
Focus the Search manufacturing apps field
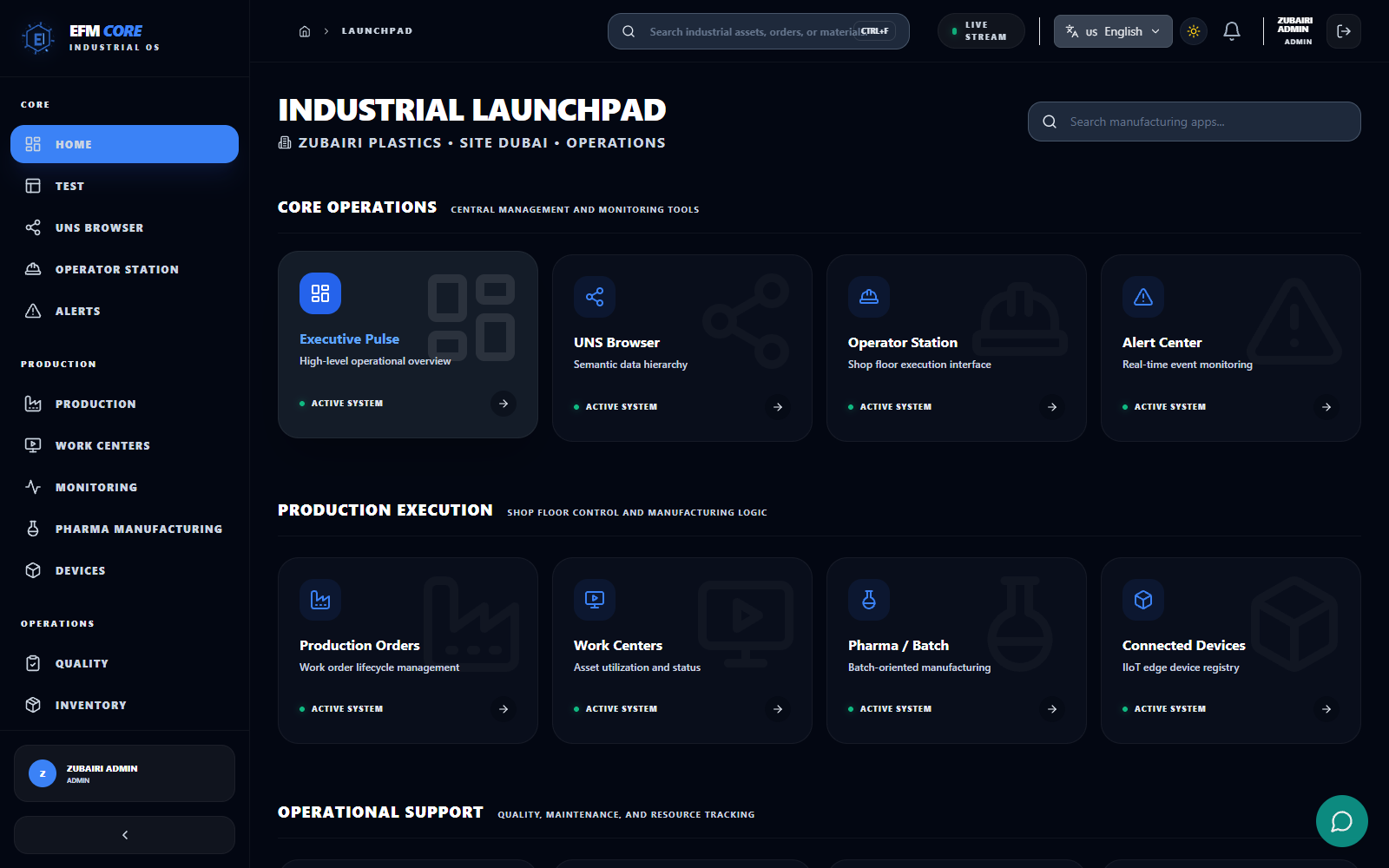click(x=1207, y=122)
